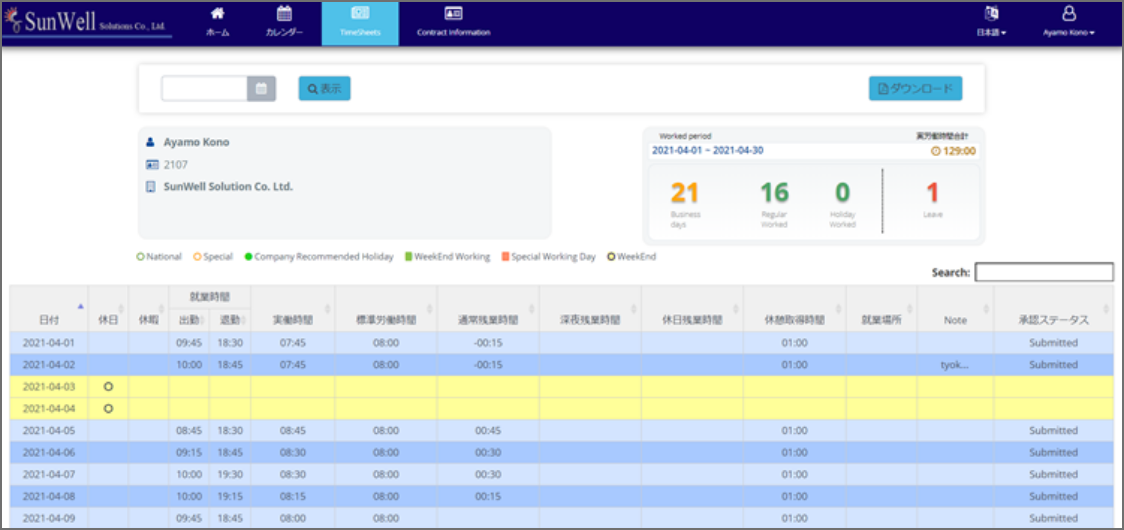This screenshot has width=1124, height=530.
Task: Click the worked period 2021-04-01 ~ 2021-04-30
Action: pyautogui.click(x=706, y=151)
